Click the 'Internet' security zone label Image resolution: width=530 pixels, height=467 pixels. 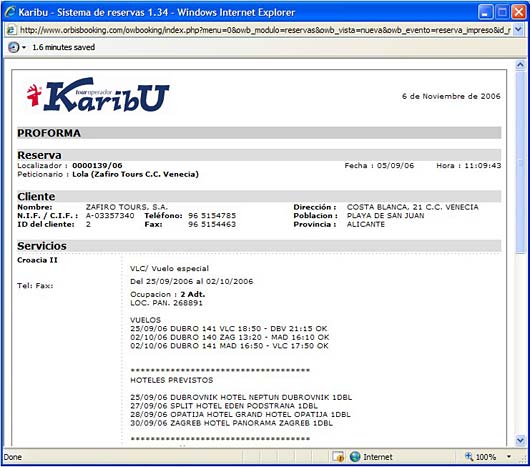pos(378,457)
